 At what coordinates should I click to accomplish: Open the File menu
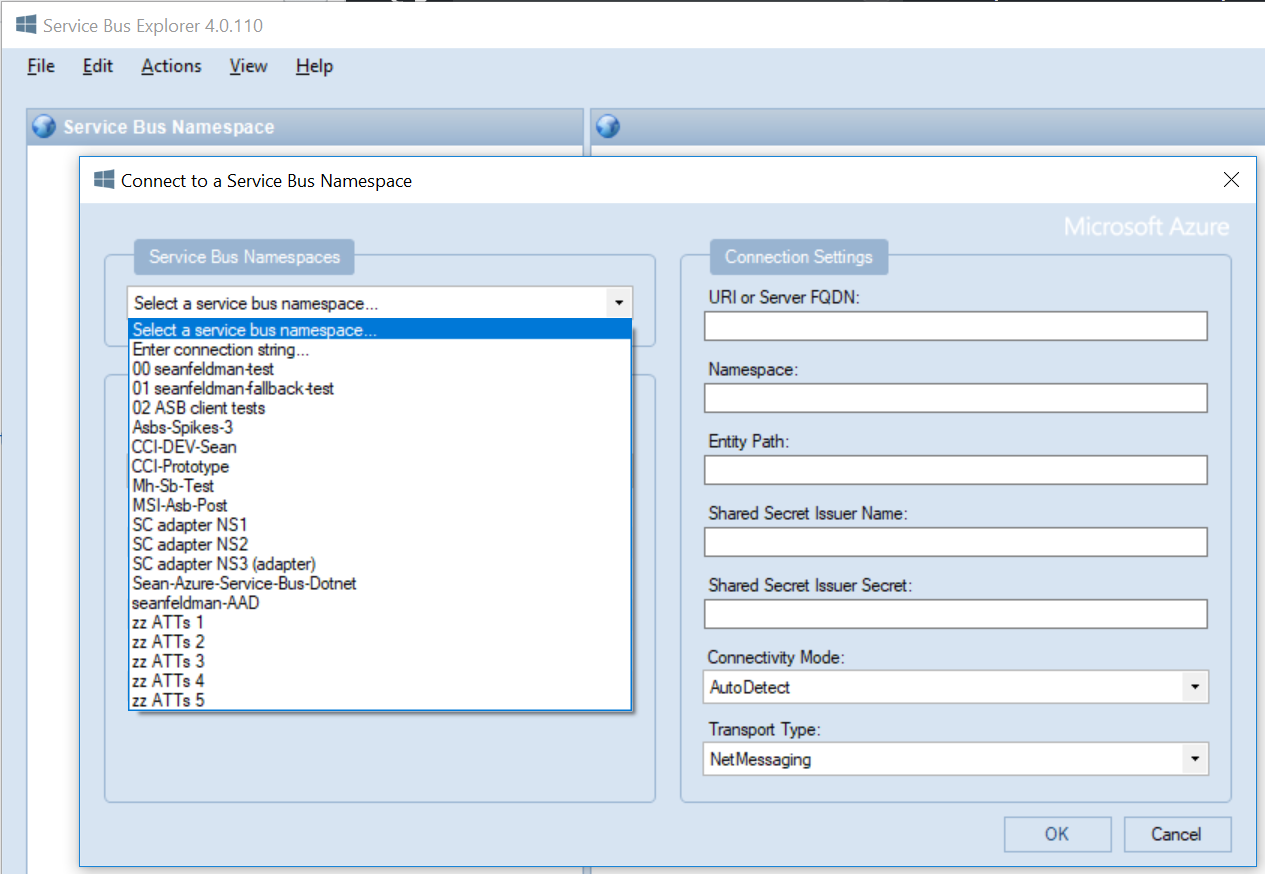[40, 66]
